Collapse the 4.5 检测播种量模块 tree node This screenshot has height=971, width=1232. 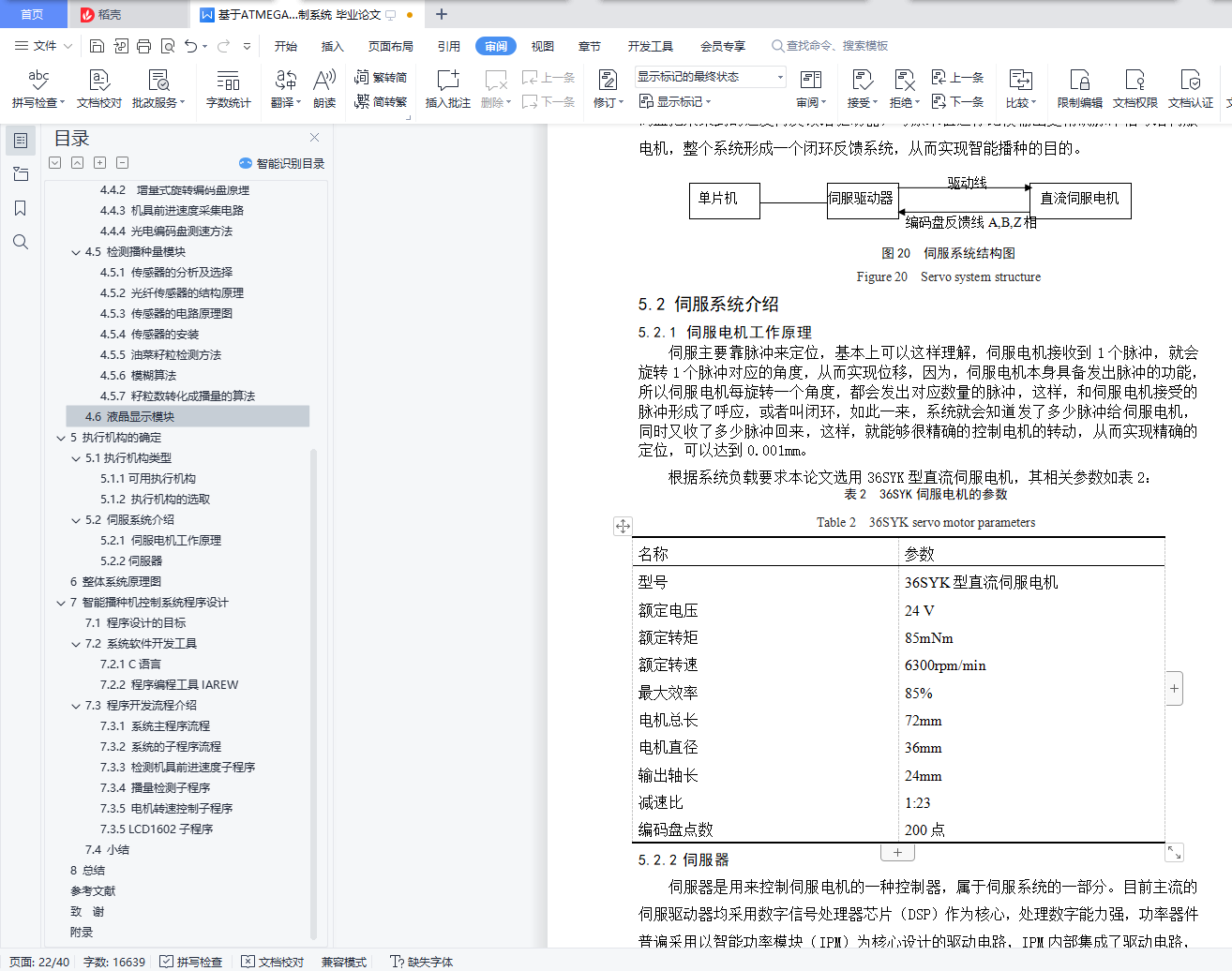click(x=76, y=252)
